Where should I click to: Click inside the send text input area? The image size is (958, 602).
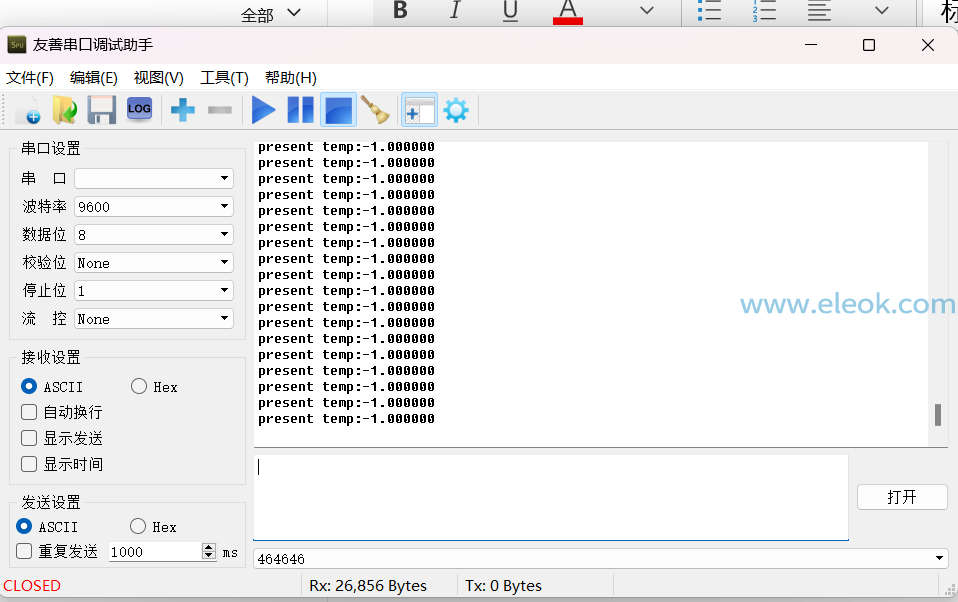click(551, 497)
